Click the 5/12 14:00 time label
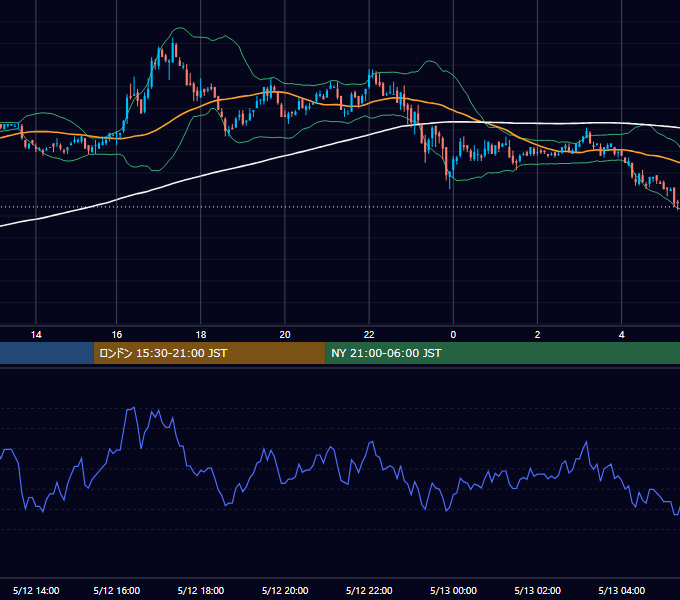Viewport: 680px width, 600px height. pos(36,590)
